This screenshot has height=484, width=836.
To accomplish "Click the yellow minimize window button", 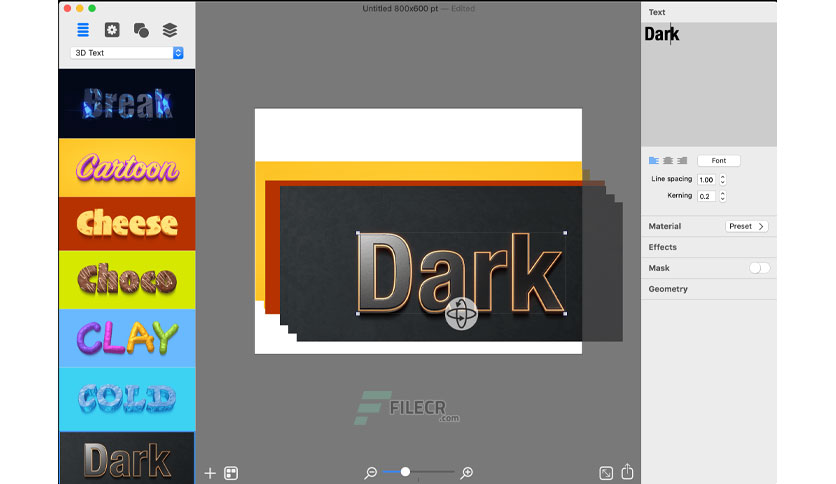I will point(79,8).
